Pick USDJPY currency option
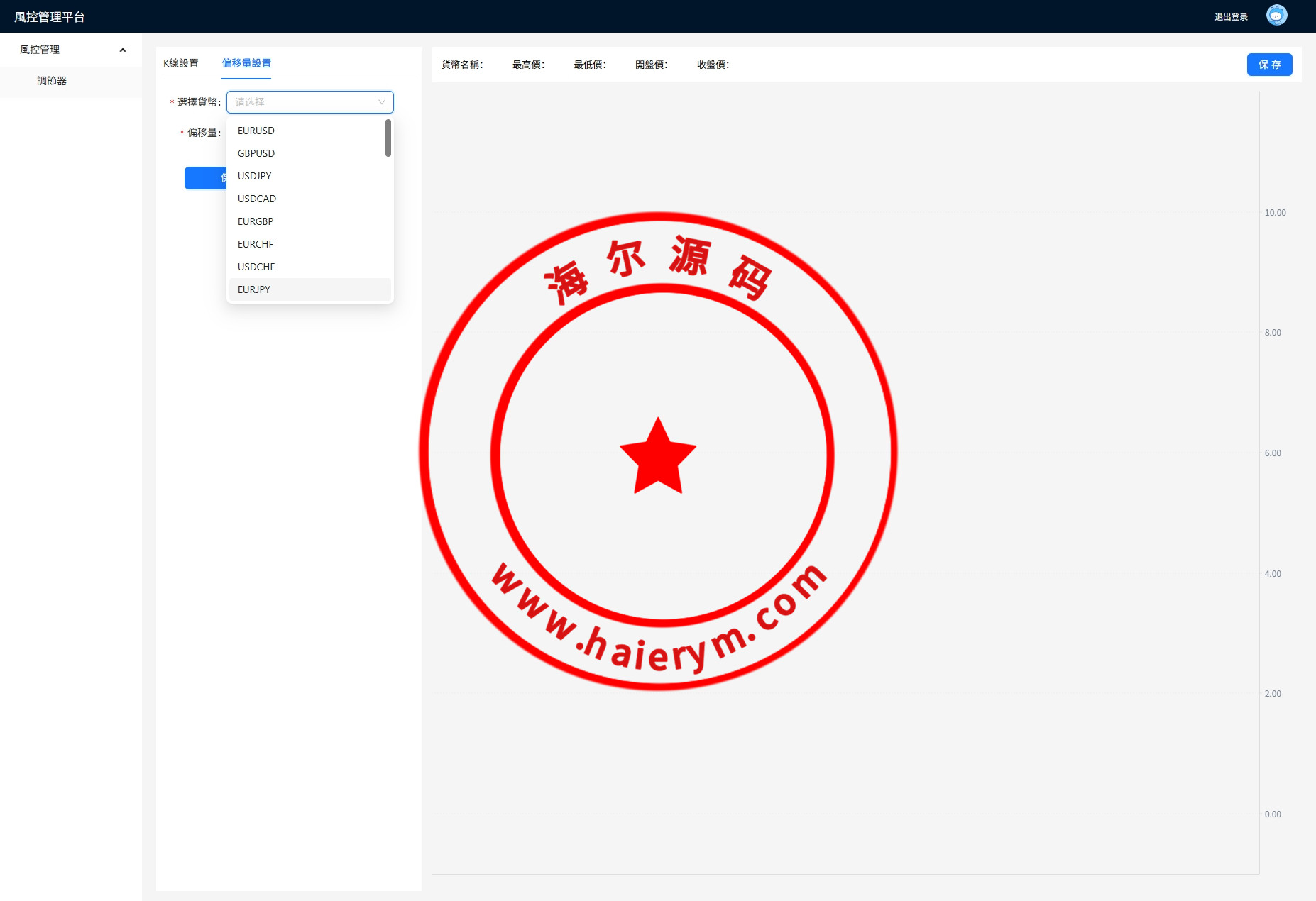The image size is (1316, 901). click(254, 176)
